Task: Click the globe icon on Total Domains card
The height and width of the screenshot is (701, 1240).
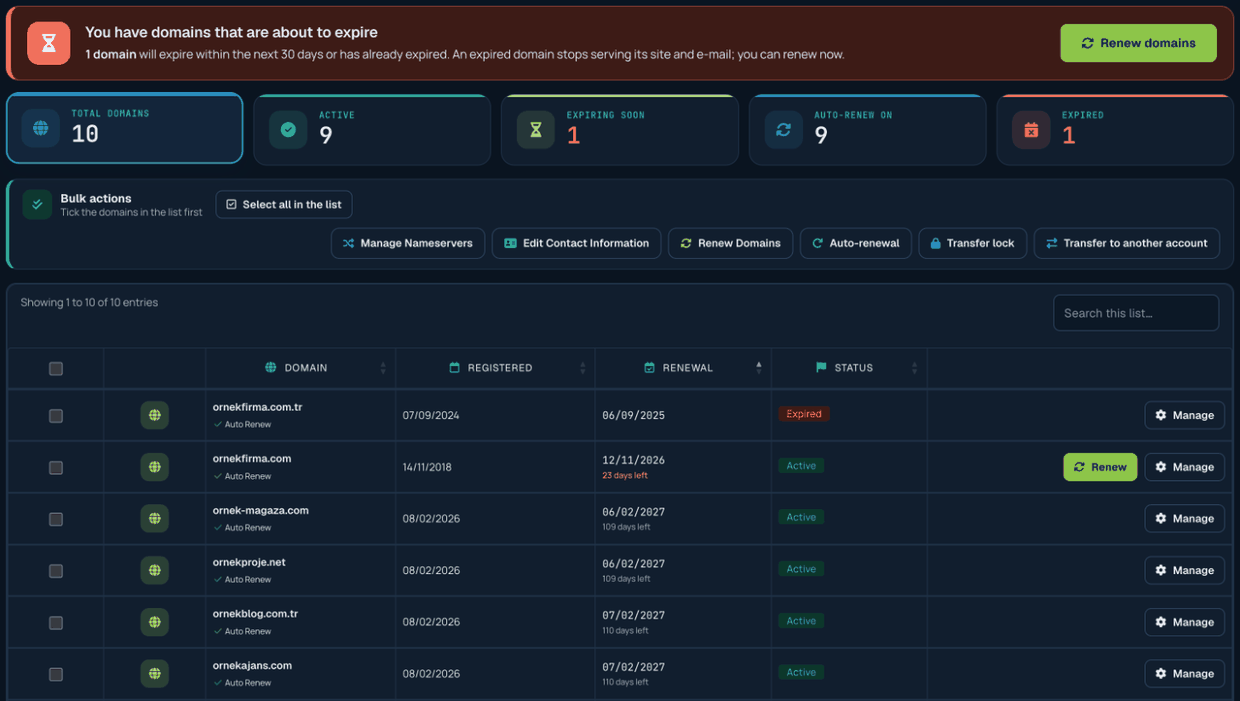Action: tap(41, 129)
